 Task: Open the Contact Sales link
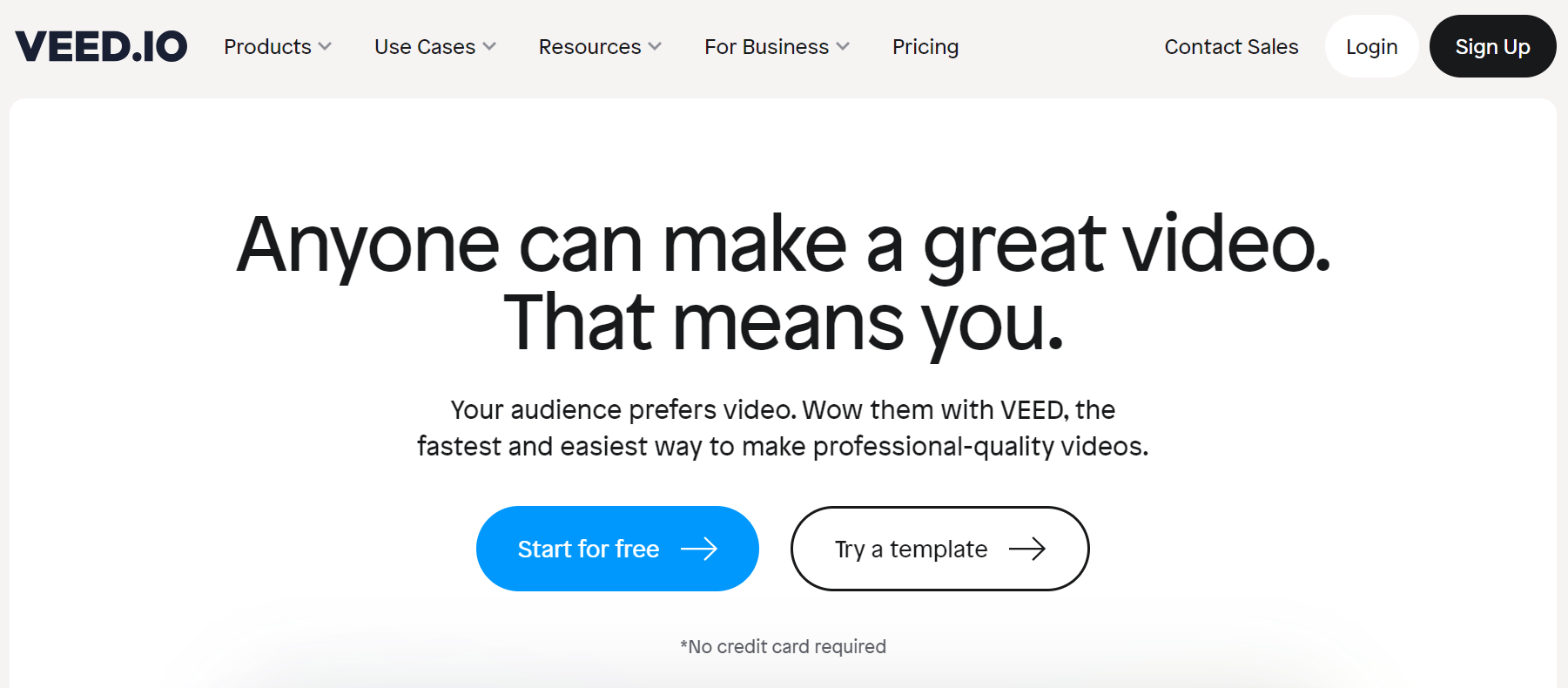pos(1231,46)
